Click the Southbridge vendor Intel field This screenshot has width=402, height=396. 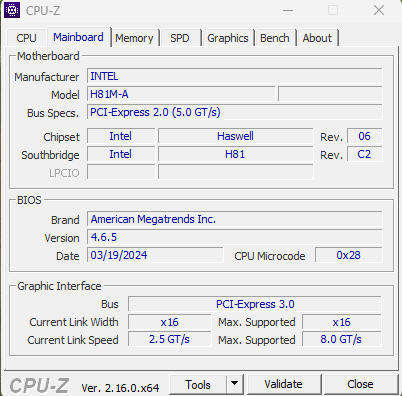point(121,154)
